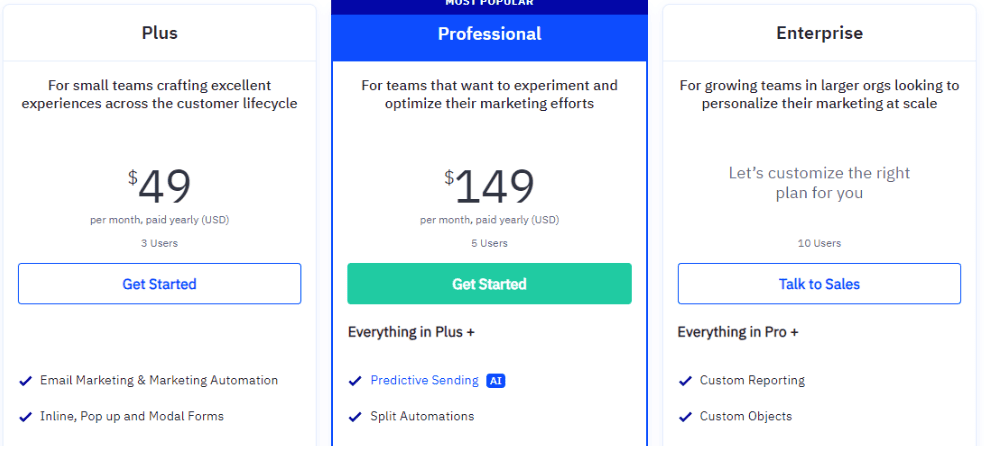Click the Split Automations feature text
Viewport: 984px width, 466px height.
click(x=422, y=416)
